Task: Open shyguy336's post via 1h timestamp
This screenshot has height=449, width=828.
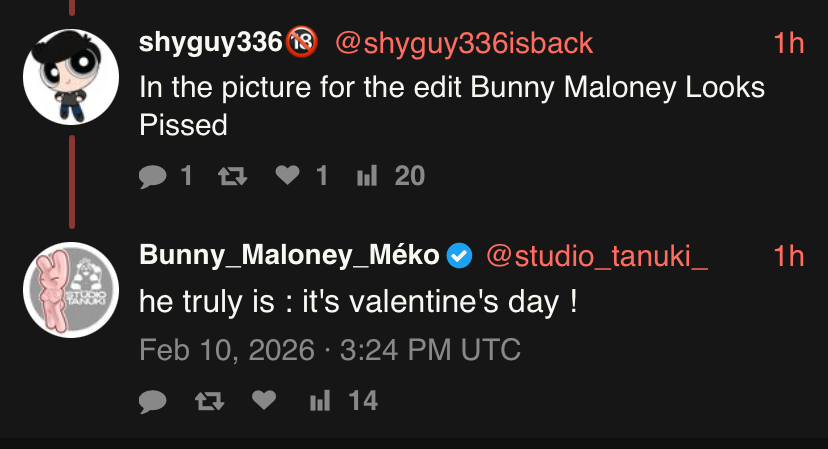Action: point(789,43)
